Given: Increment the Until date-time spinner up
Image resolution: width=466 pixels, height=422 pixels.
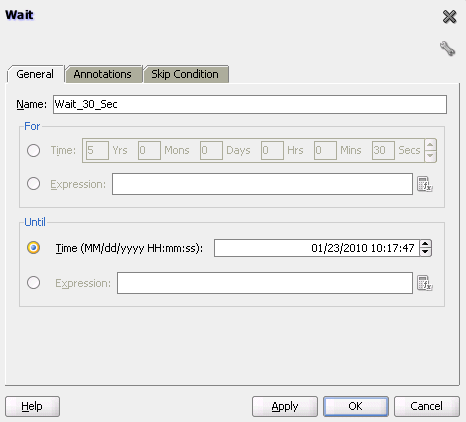Looking at the screenshot, I should 425,244.
